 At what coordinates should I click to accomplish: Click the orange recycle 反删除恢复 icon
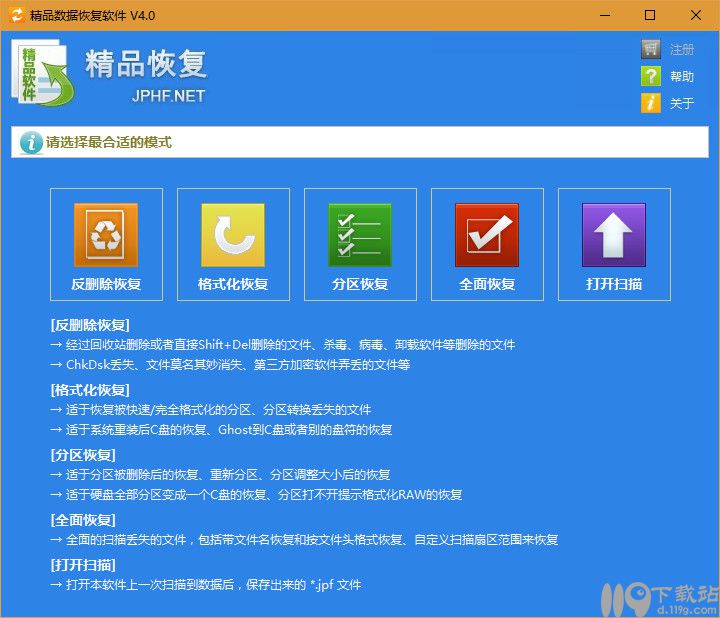(x=106, y=235)
